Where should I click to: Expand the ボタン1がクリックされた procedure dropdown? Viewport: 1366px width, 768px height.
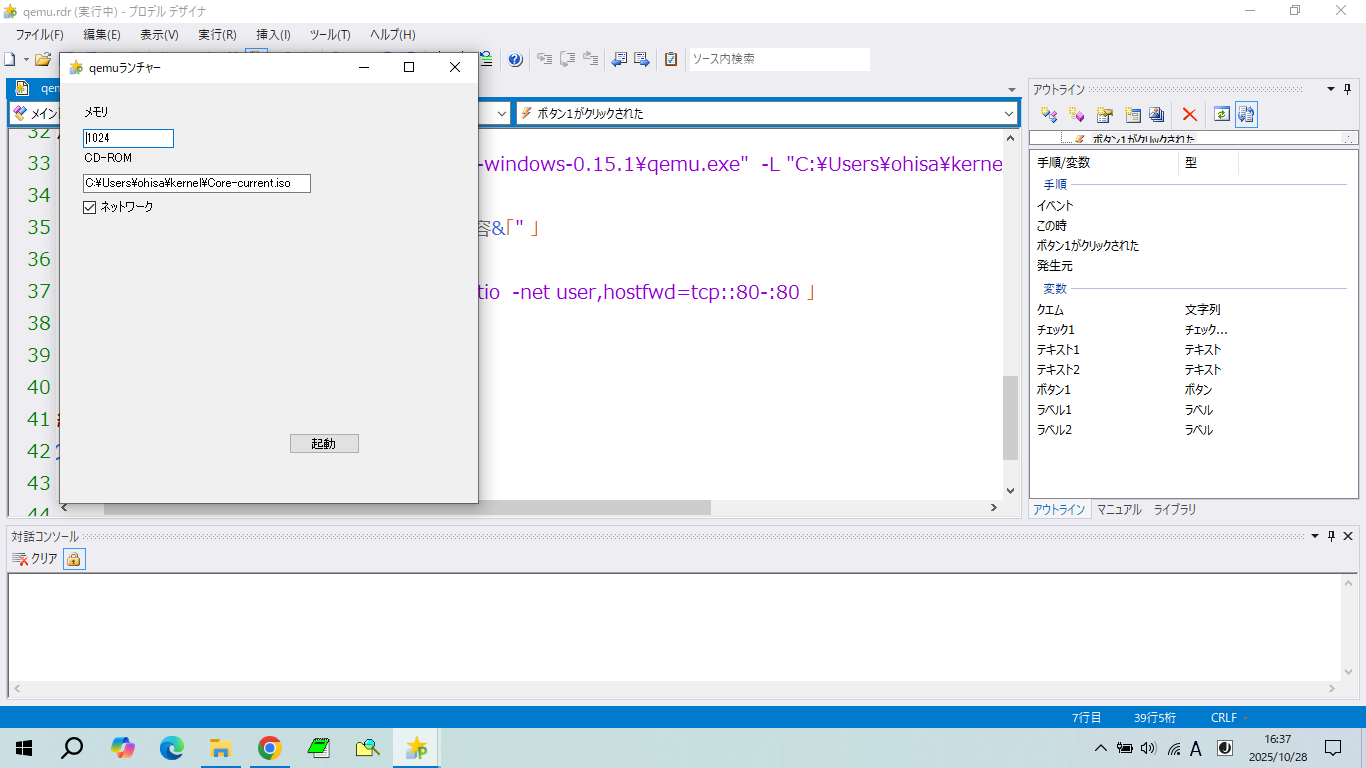click(1008, 114)
